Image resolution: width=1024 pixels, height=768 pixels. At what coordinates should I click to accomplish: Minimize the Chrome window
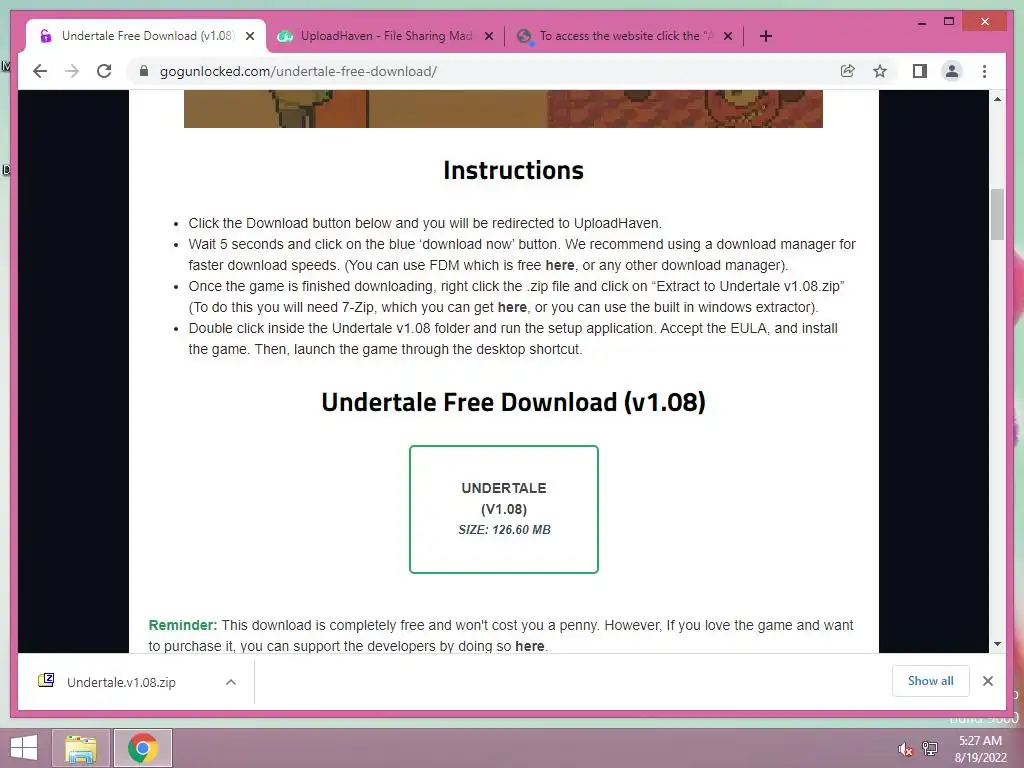coord(921,22)
